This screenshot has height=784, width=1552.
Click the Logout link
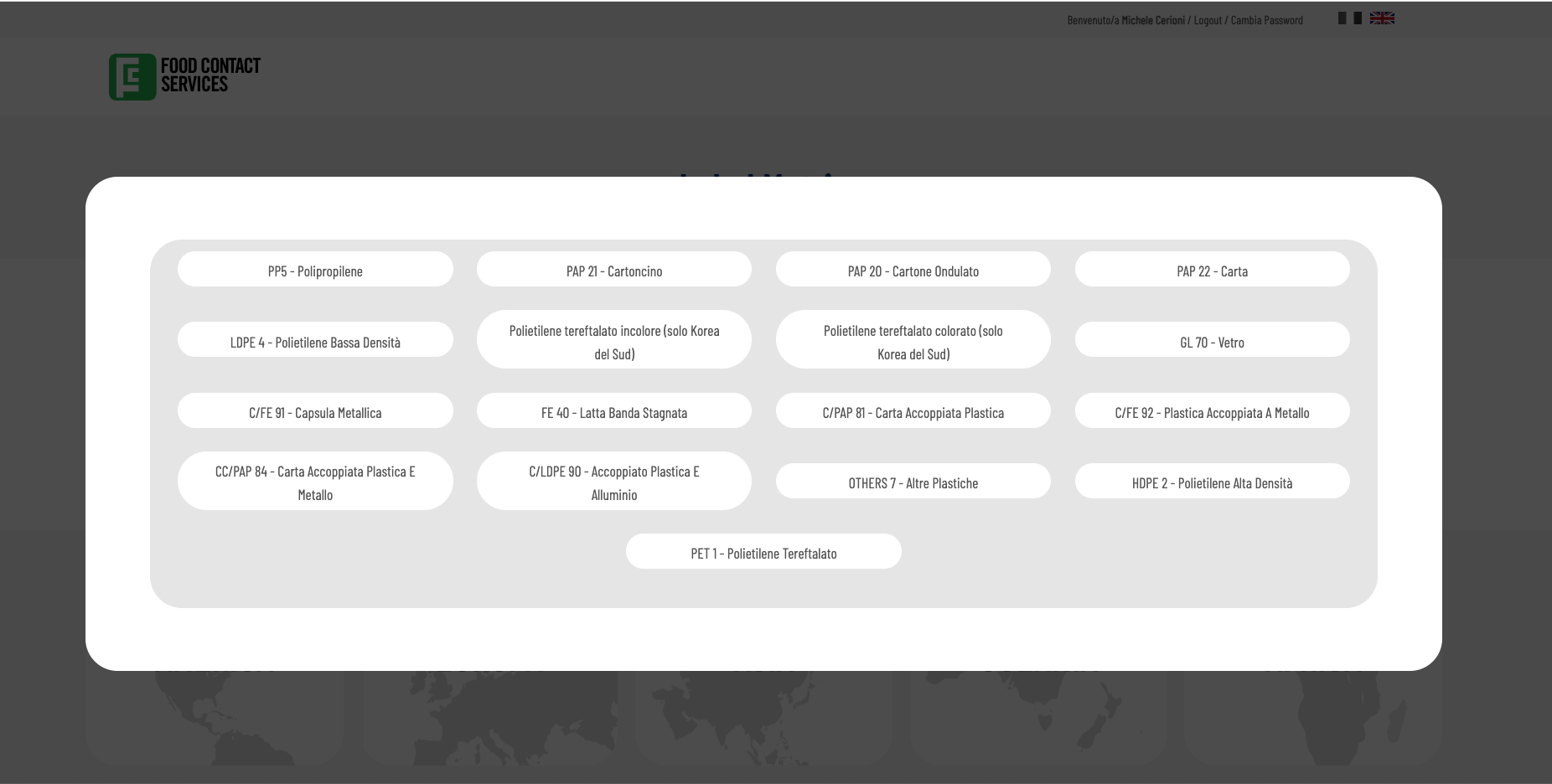click(1207, 20)
